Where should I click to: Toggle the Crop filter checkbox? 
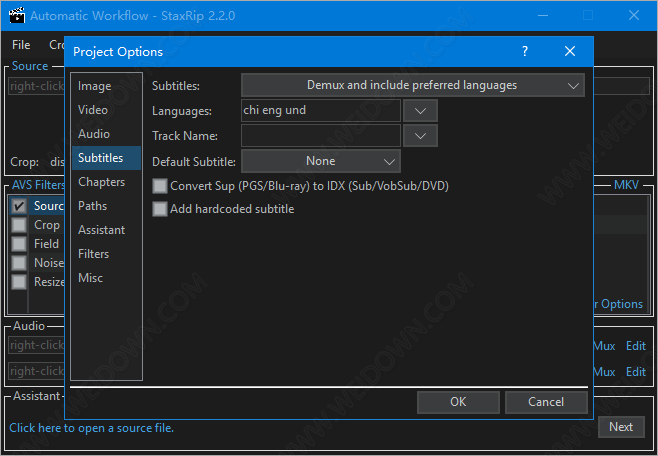[19, 225]
